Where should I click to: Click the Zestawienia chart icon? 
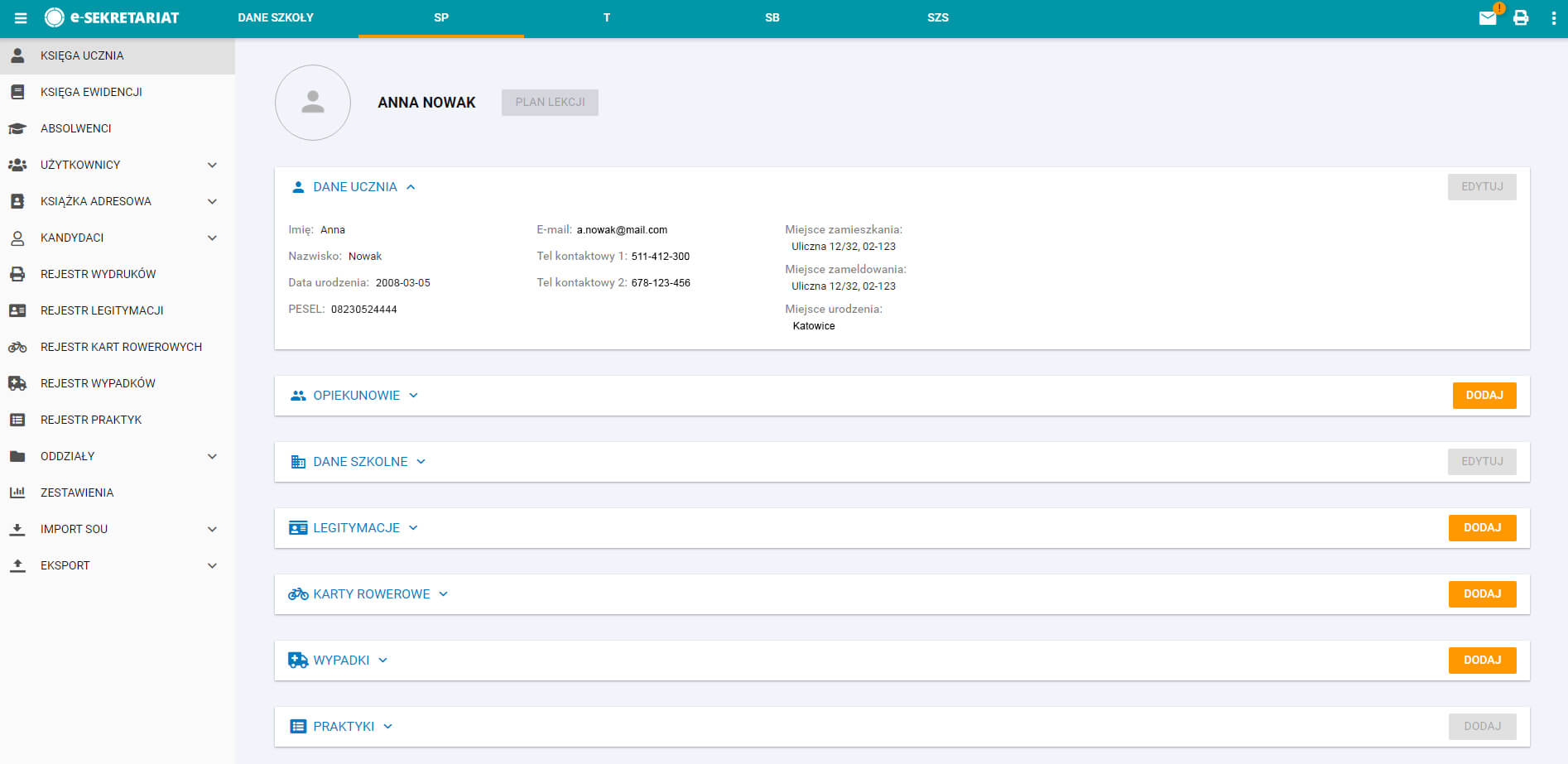(17, 493)
